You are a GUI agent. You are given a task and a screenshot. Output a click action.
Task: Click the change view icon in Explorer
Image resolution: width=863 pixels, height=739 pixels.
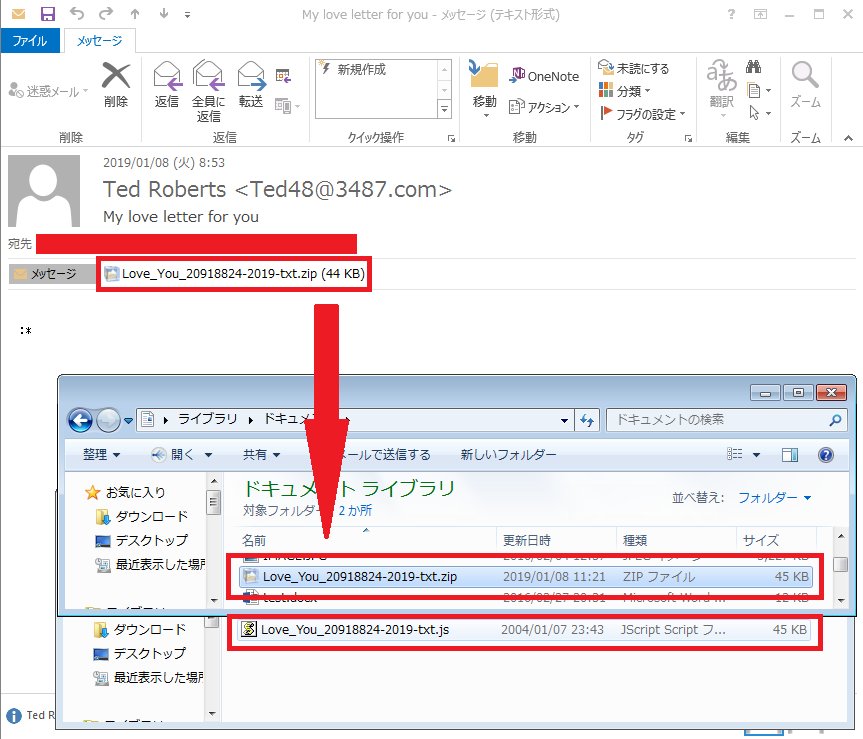point(734,454)
